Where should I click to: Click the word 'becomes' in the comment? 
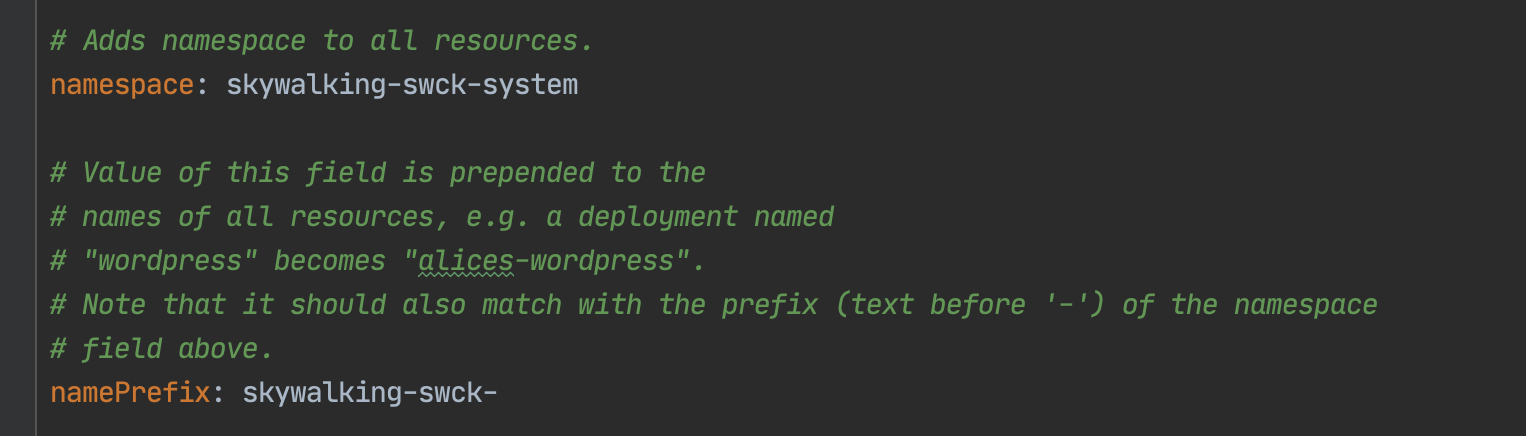pyautogui.click(x=330, y=261)
